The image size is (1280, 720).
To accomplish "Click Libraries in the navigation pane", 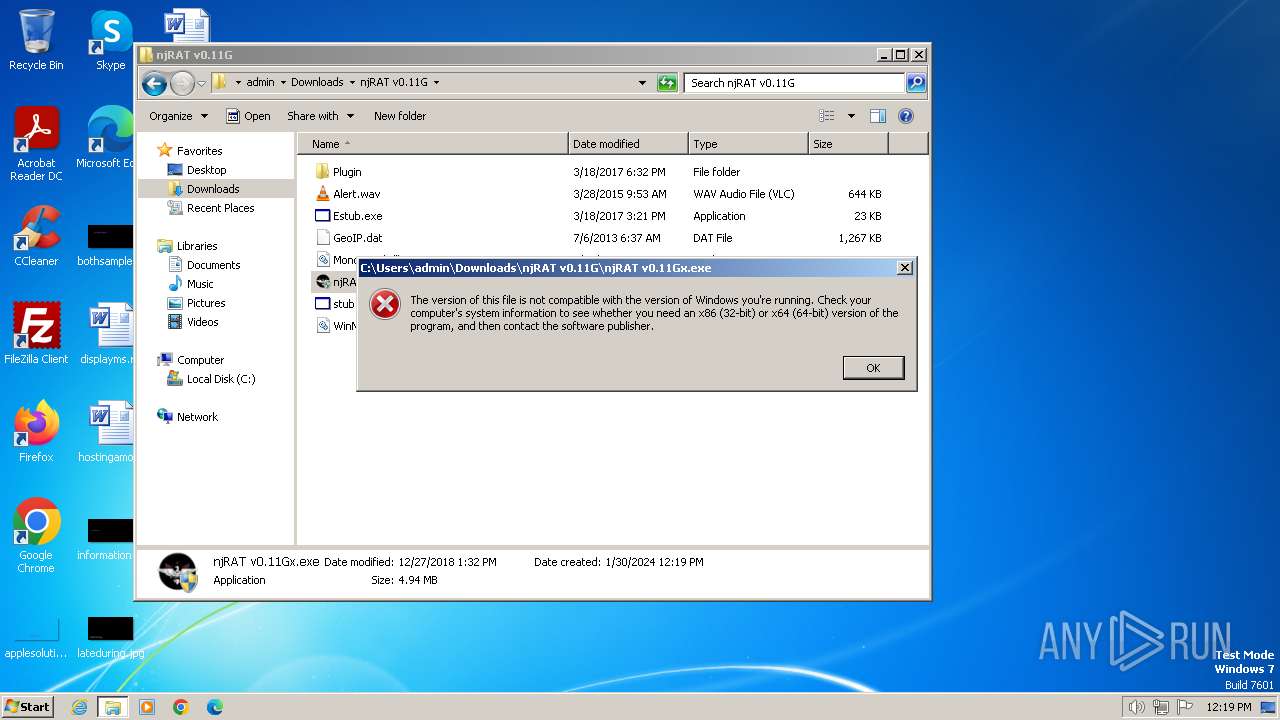I will (197, 246).
